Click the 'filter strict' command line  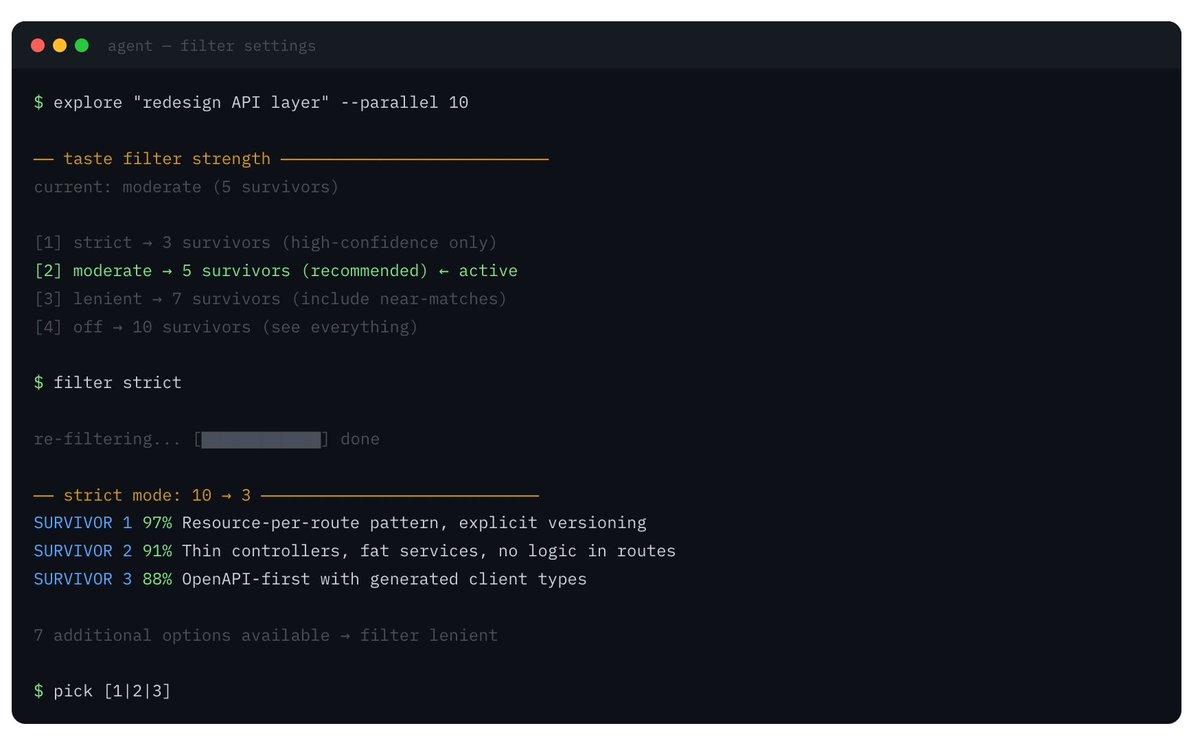coord(117,383)
